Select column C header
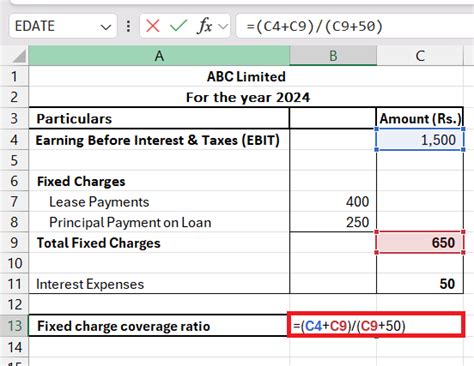474x366 pixels. 420,56
